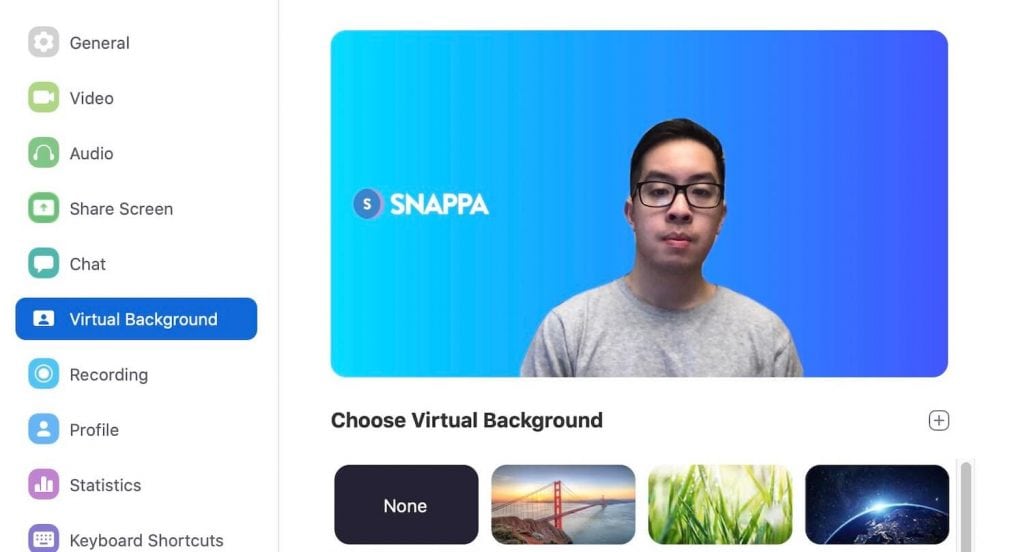
Task: Select the Statistics bar chart icon
Action: point(44,485)
